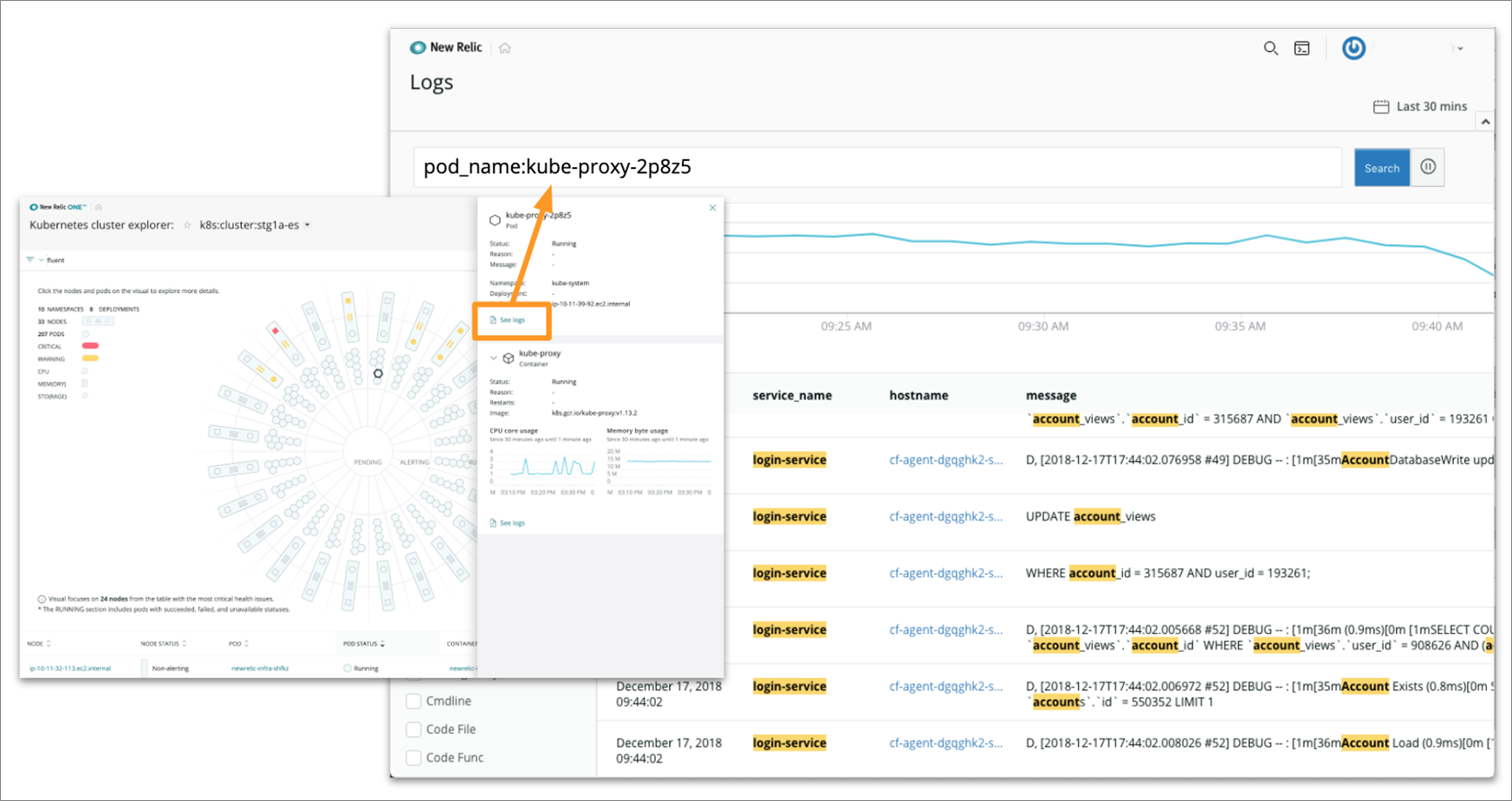Select the hostname column header
The height and width of the screenshot is (801, 1512).
(918, 396)
